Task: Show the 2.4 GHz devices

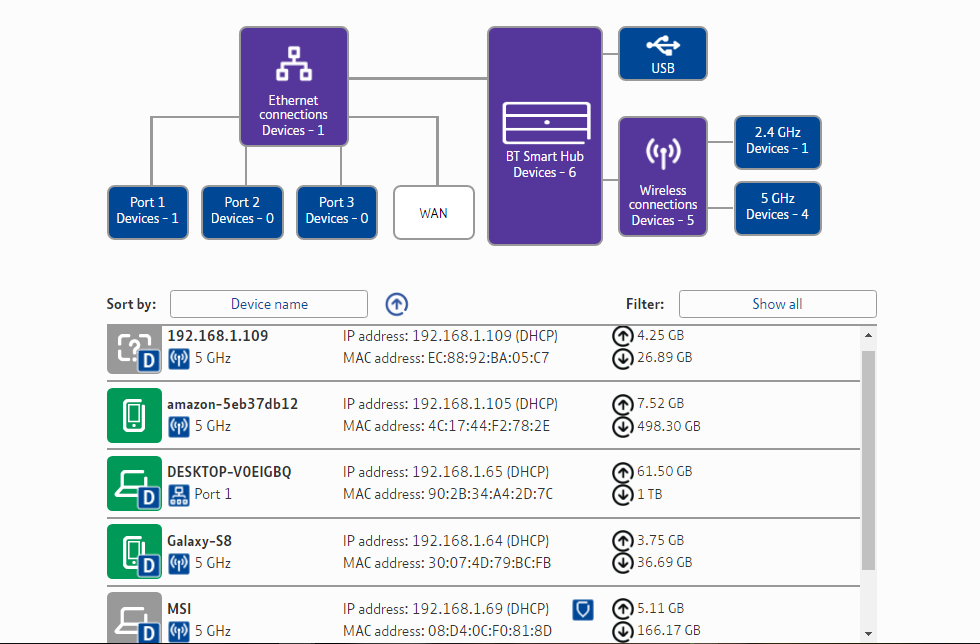Action: pos(777,141)
